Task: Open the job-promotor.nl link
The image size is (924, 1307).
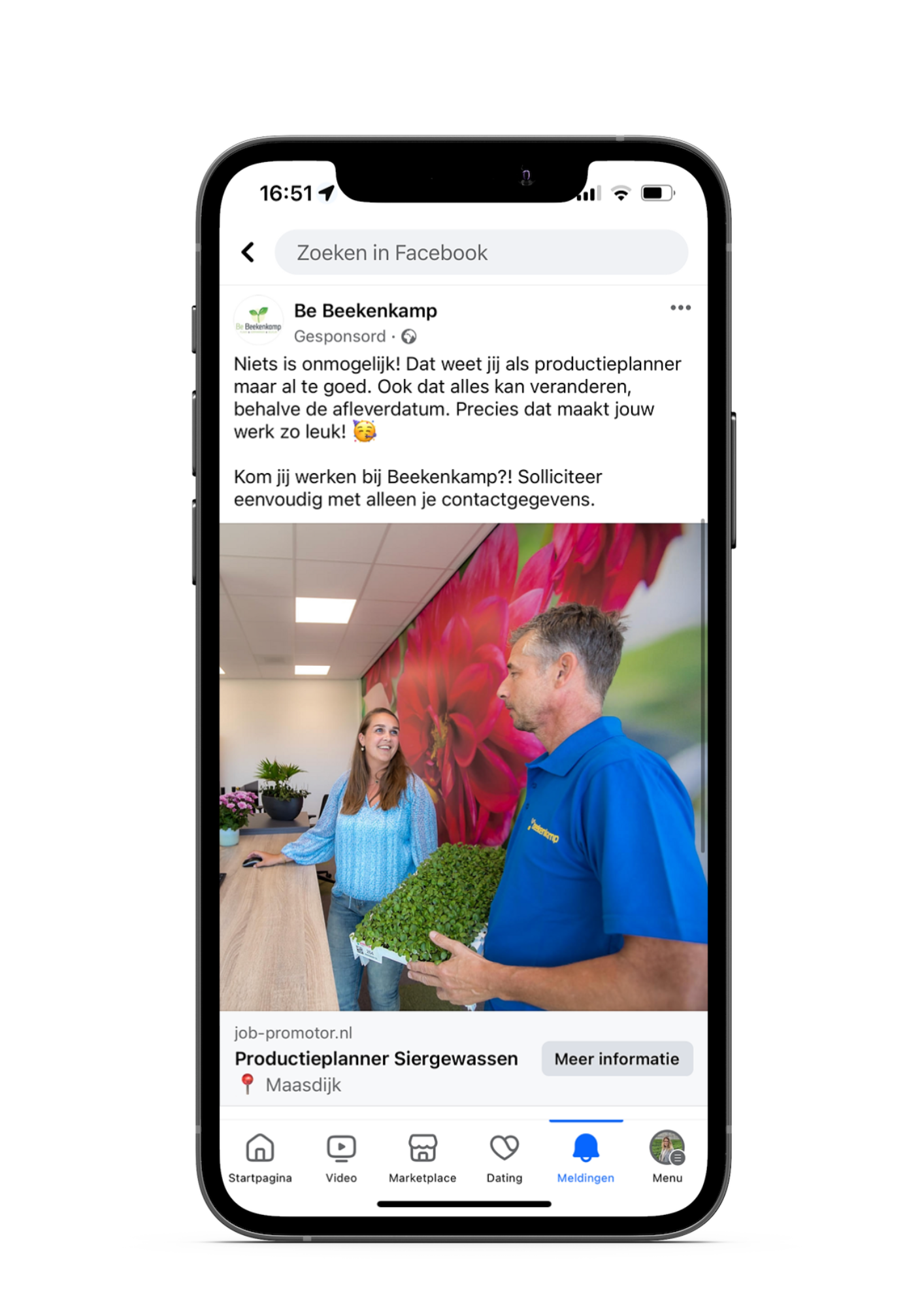Action: coord(293,1033)
